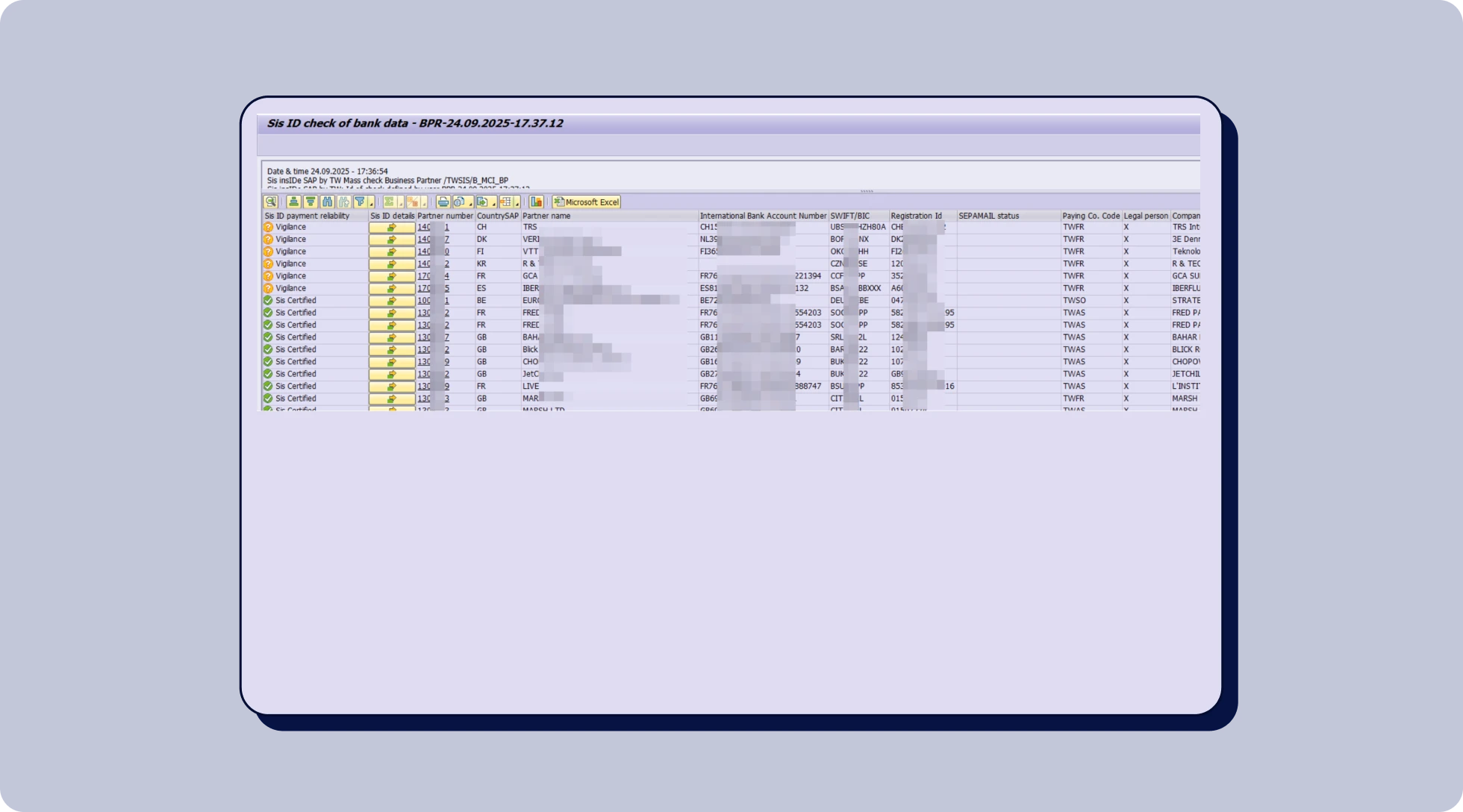Open the Find (binoculars) icon
This screenshot has height=812, width=1463.
(x=328, y=202)
